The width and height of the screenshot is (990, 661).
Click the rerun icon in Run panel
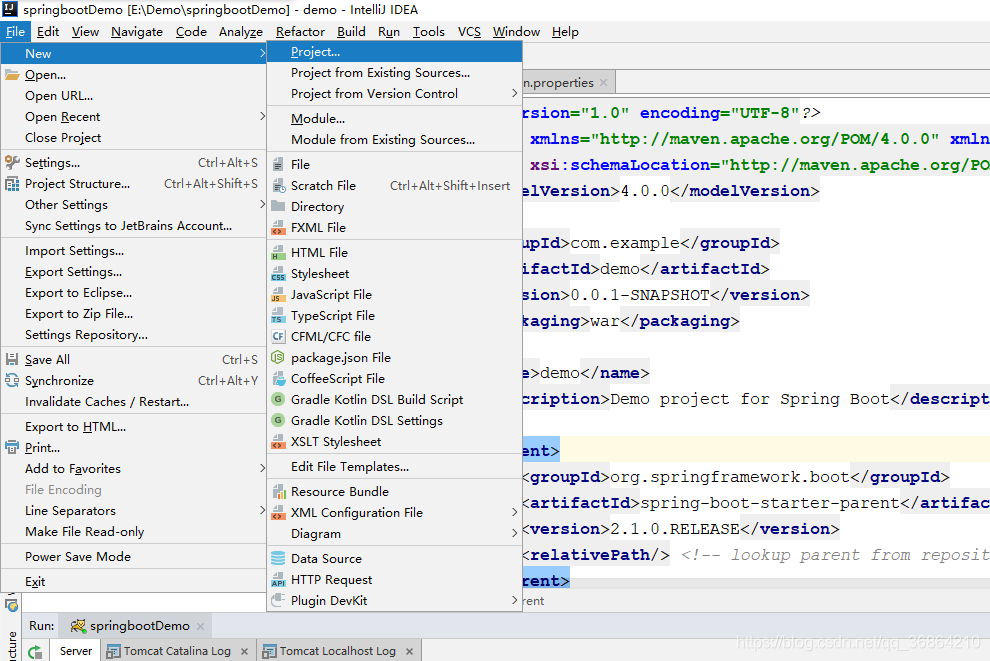(x=35, y=652)
